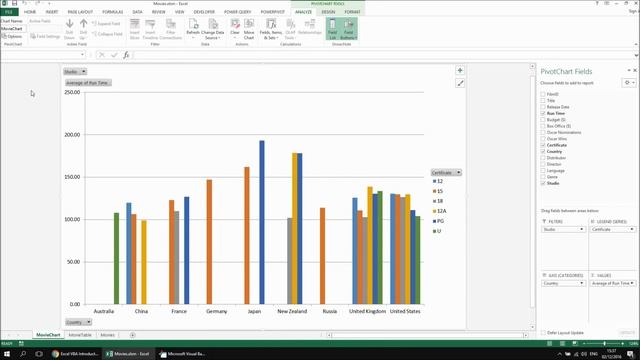
Task: Click Insert Timeline in the ribbon
Action: (x=150, y=29)
